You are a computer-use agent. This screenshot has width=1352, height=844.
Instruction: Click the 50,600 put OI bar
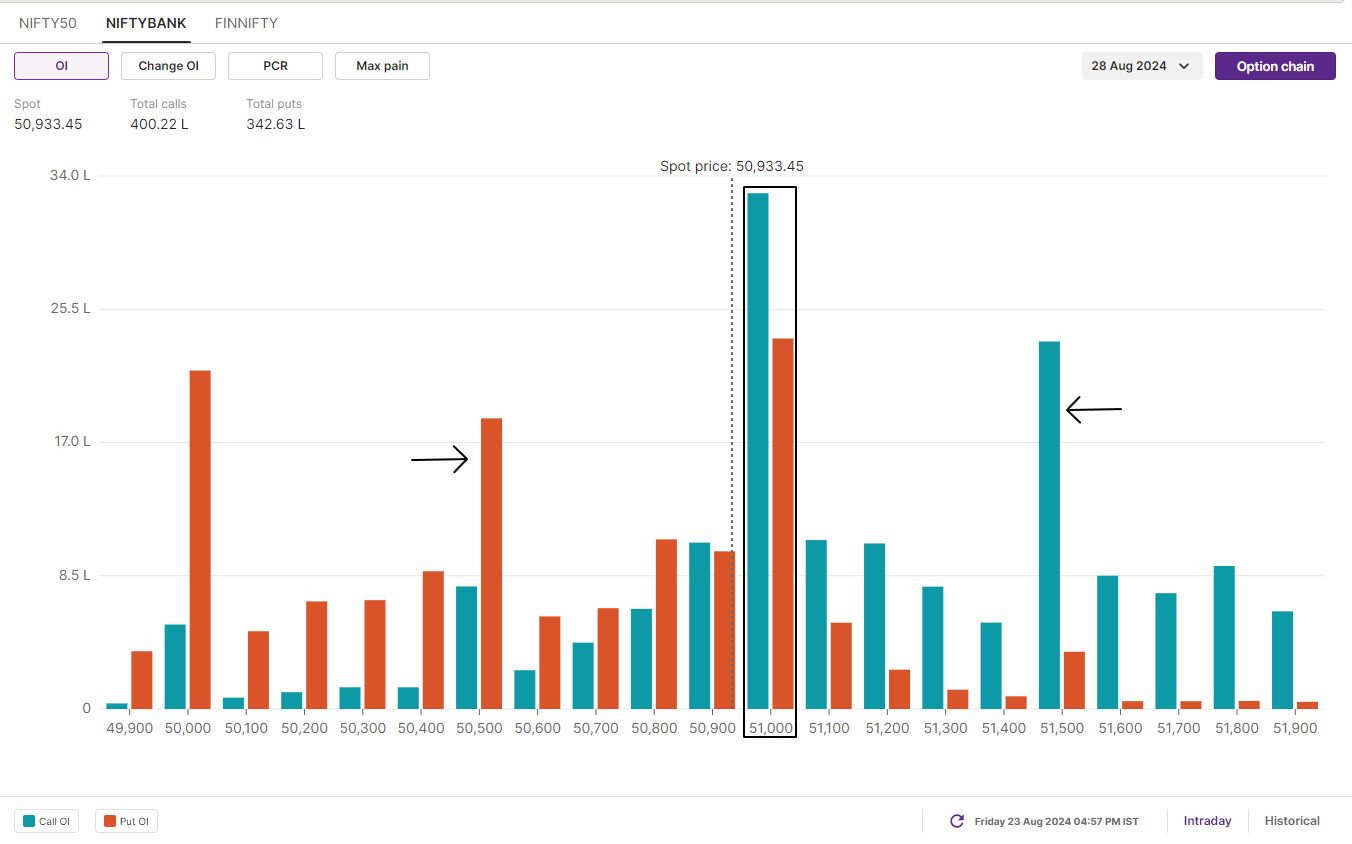[x=550, y=663]
